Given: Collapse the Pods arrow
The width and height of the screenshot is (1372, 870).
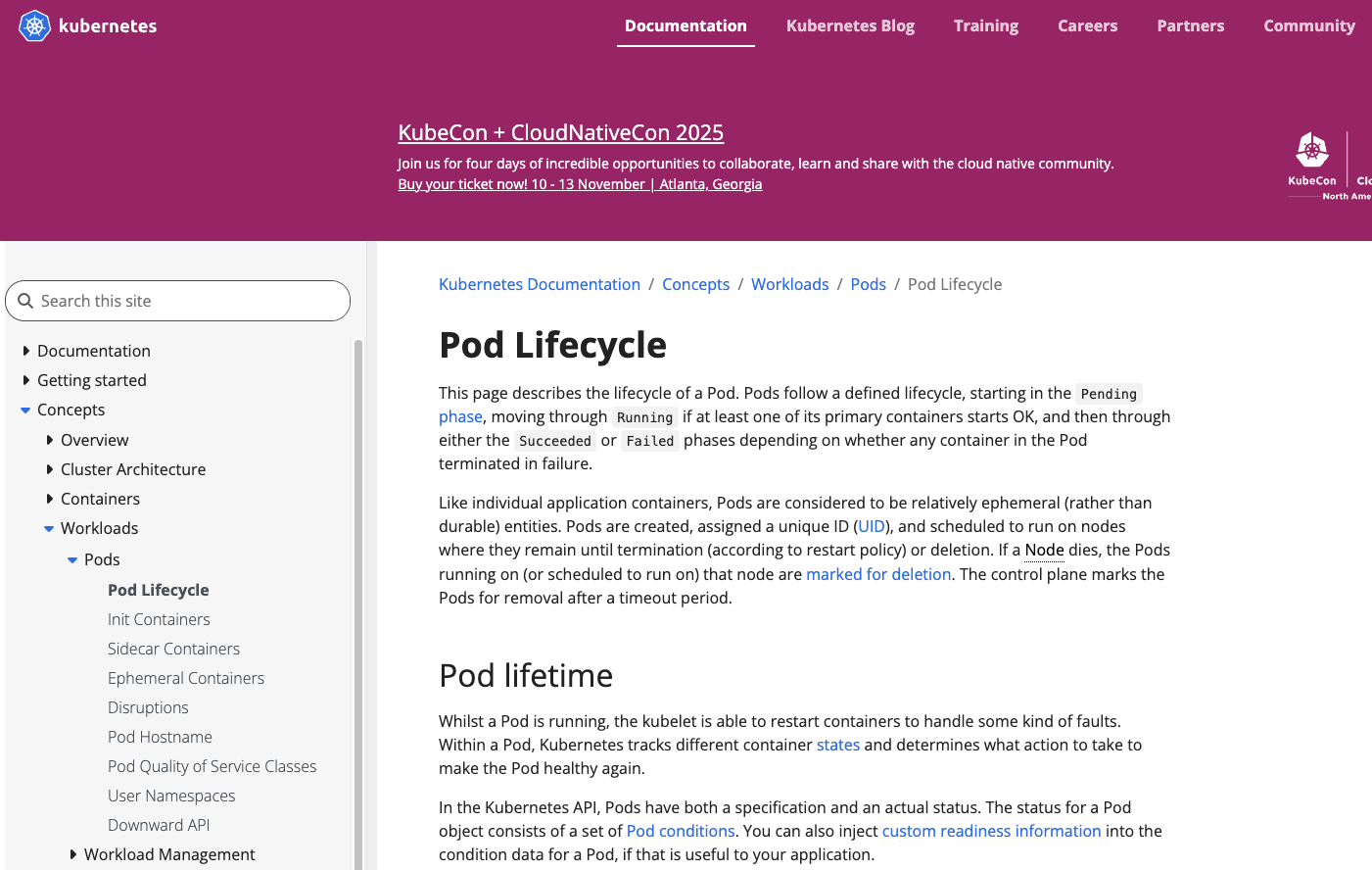Looking at the screenshot, I should [x=72, y=560].
